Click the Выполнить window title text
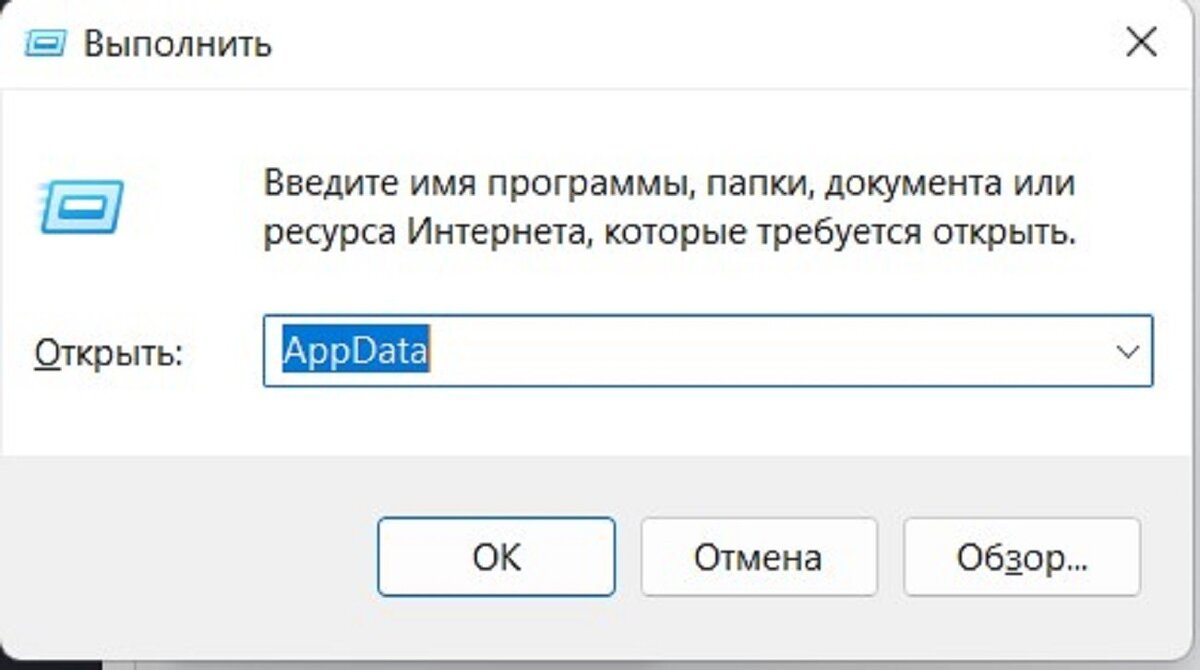This screenshot has height=670, width=1200. click(177, 44)
